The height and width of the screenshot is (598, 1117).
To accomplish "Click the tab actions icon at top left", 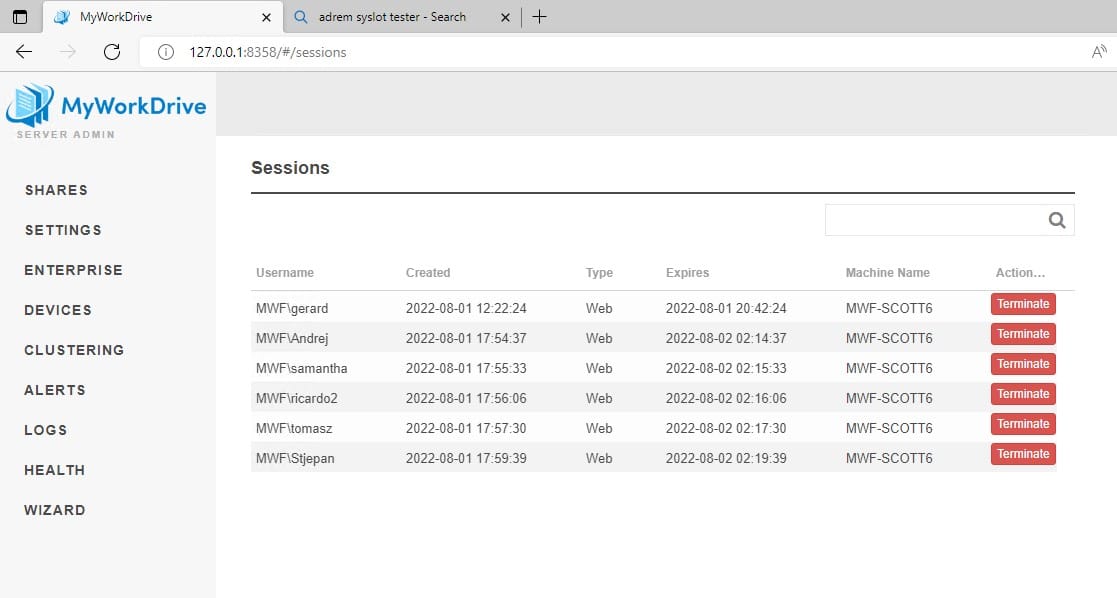I will pyautogui.click(x=20, y=17).
